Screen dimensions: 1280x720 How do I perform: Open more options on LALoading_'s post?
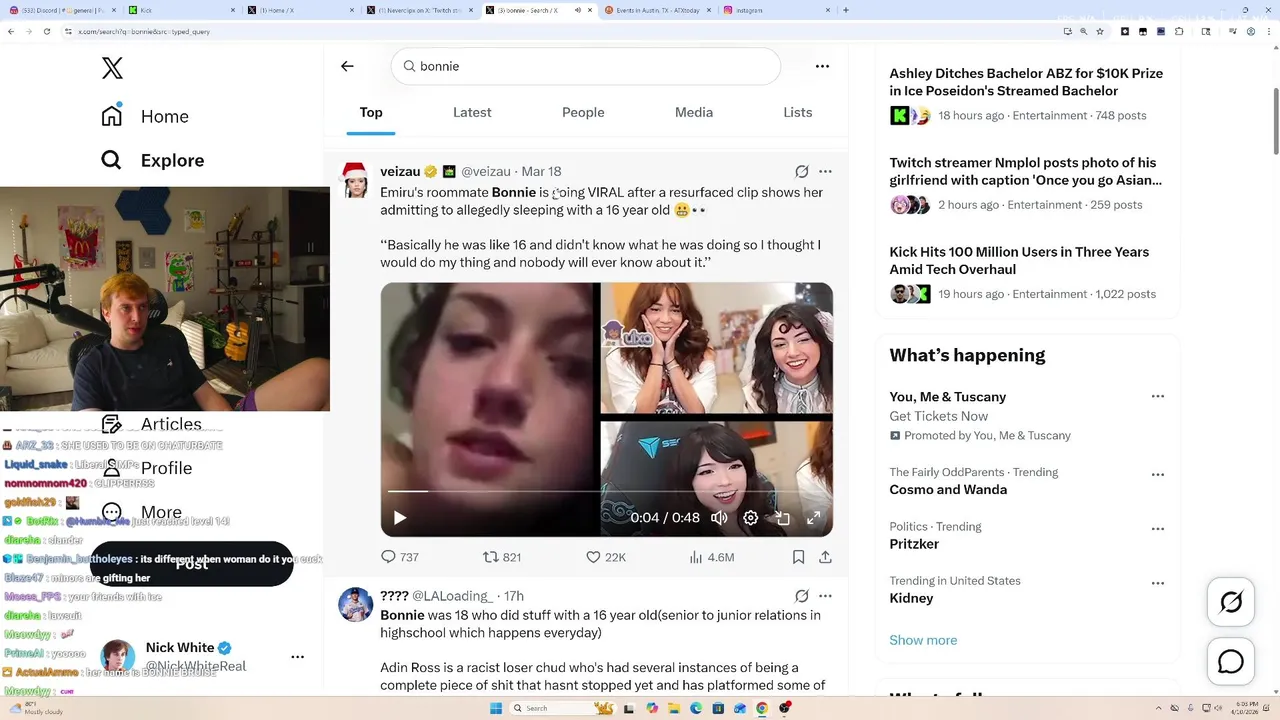tap(825, 595)
